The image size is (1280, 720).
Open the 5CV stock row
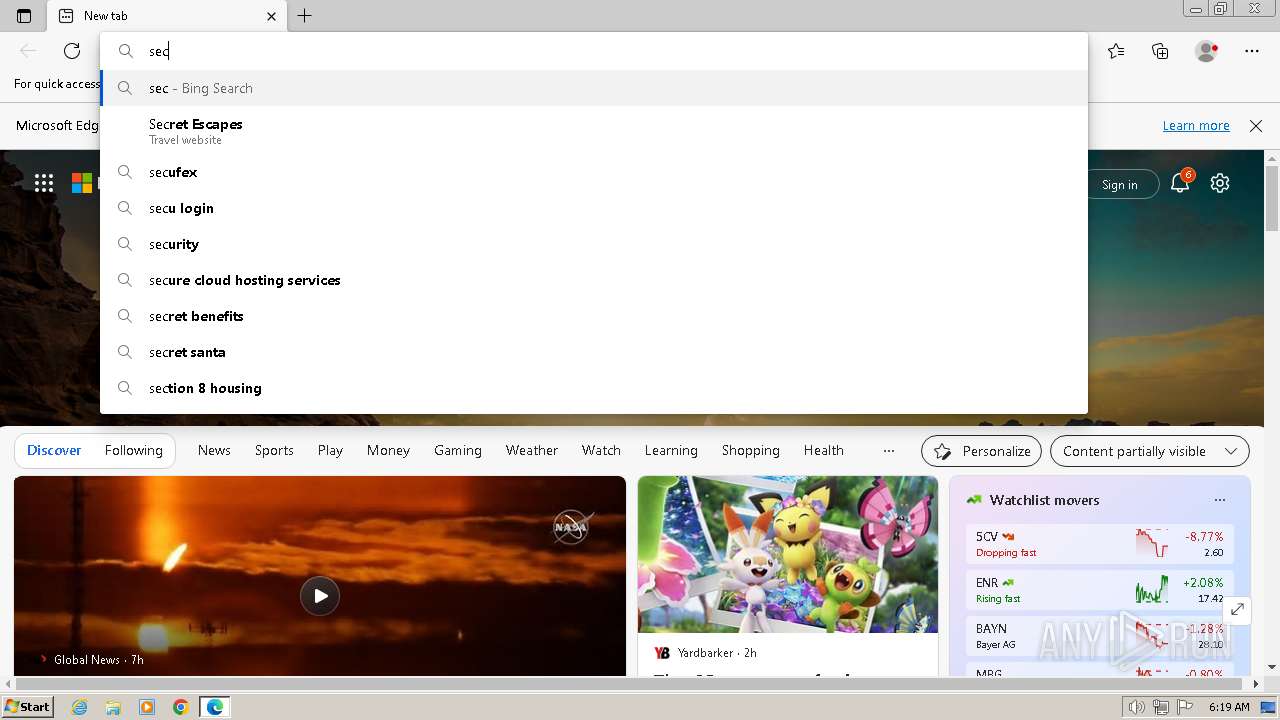pyautogui.click(x=1099, y=544)
